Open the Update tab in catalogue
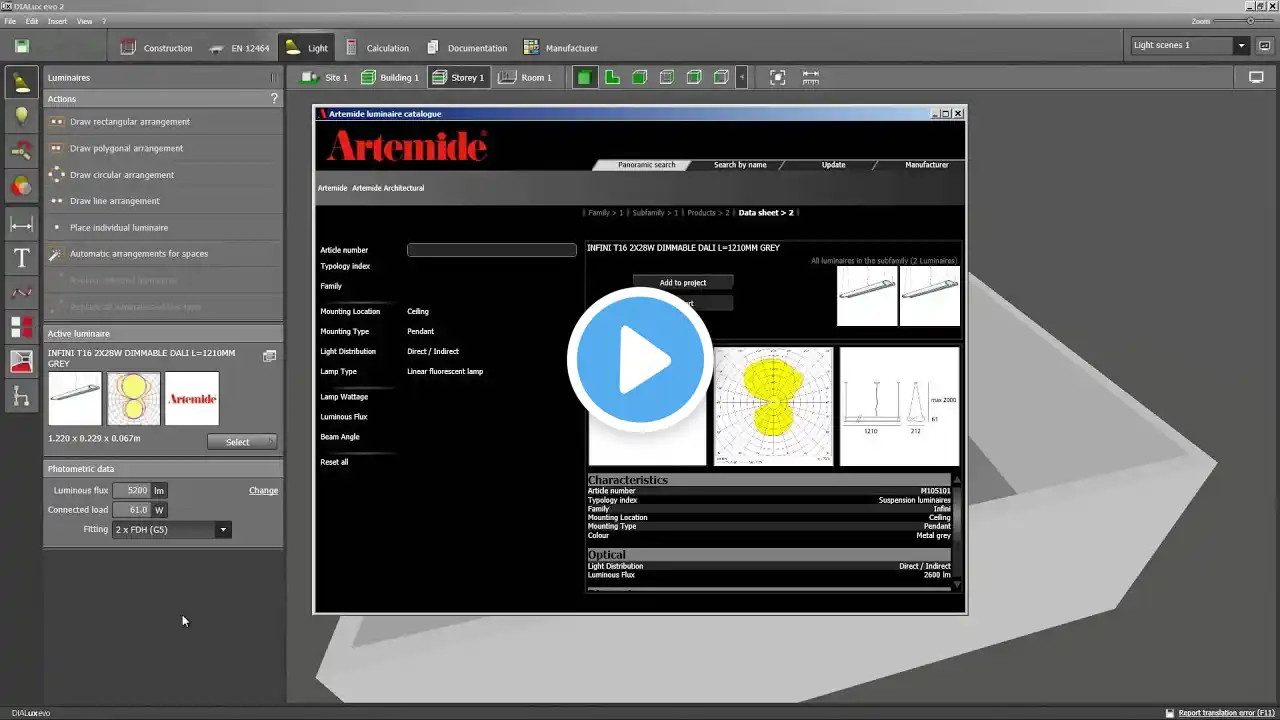Image resolution: width=1280 pixels, height=720 pixels. 833,165
